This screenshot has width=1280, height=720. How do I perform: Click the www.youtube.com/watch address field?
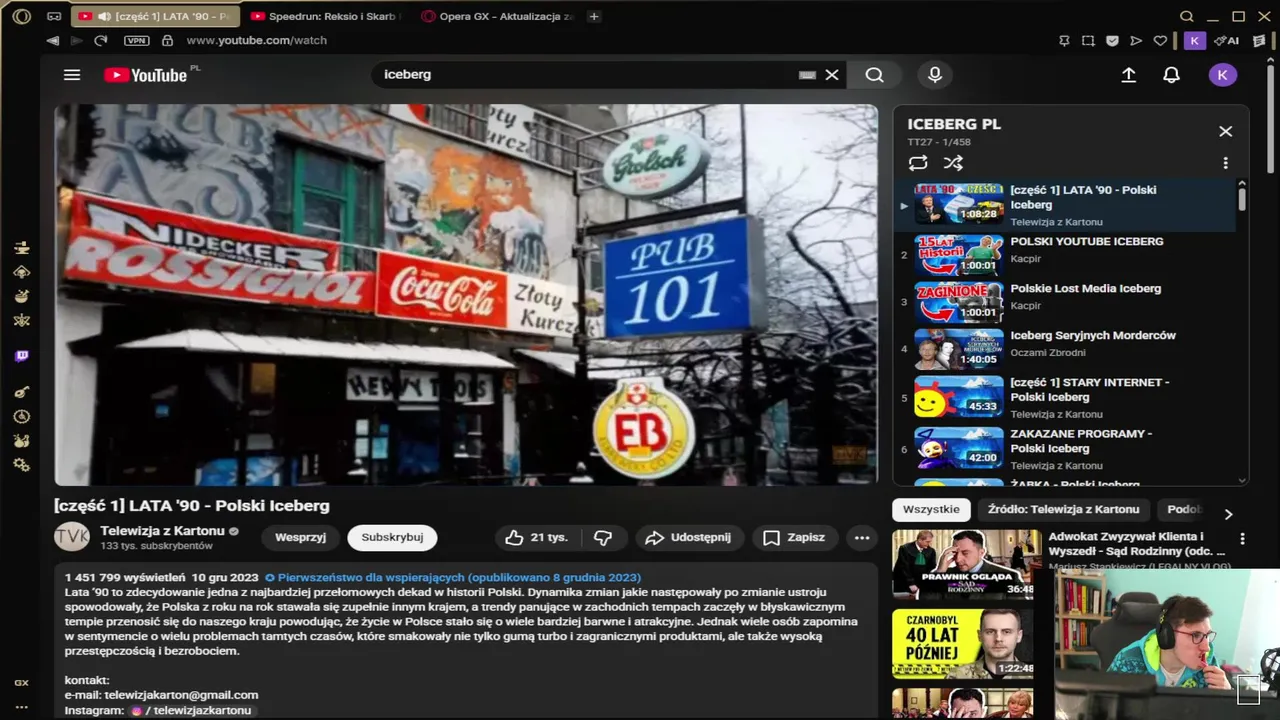(x=257, y=41)
